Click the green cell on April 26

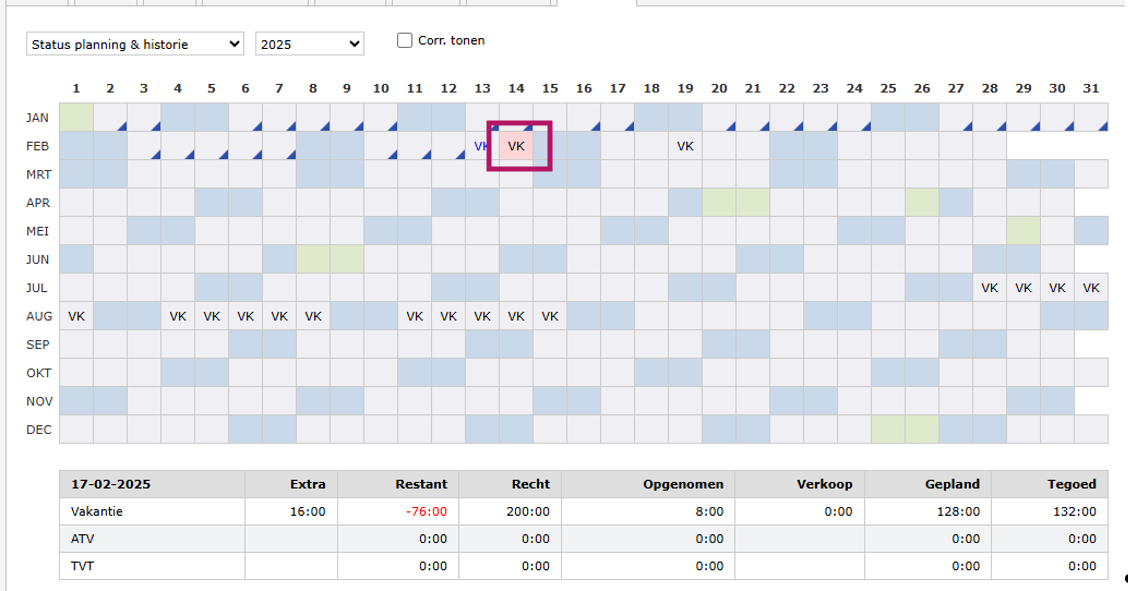click(922, 203)
